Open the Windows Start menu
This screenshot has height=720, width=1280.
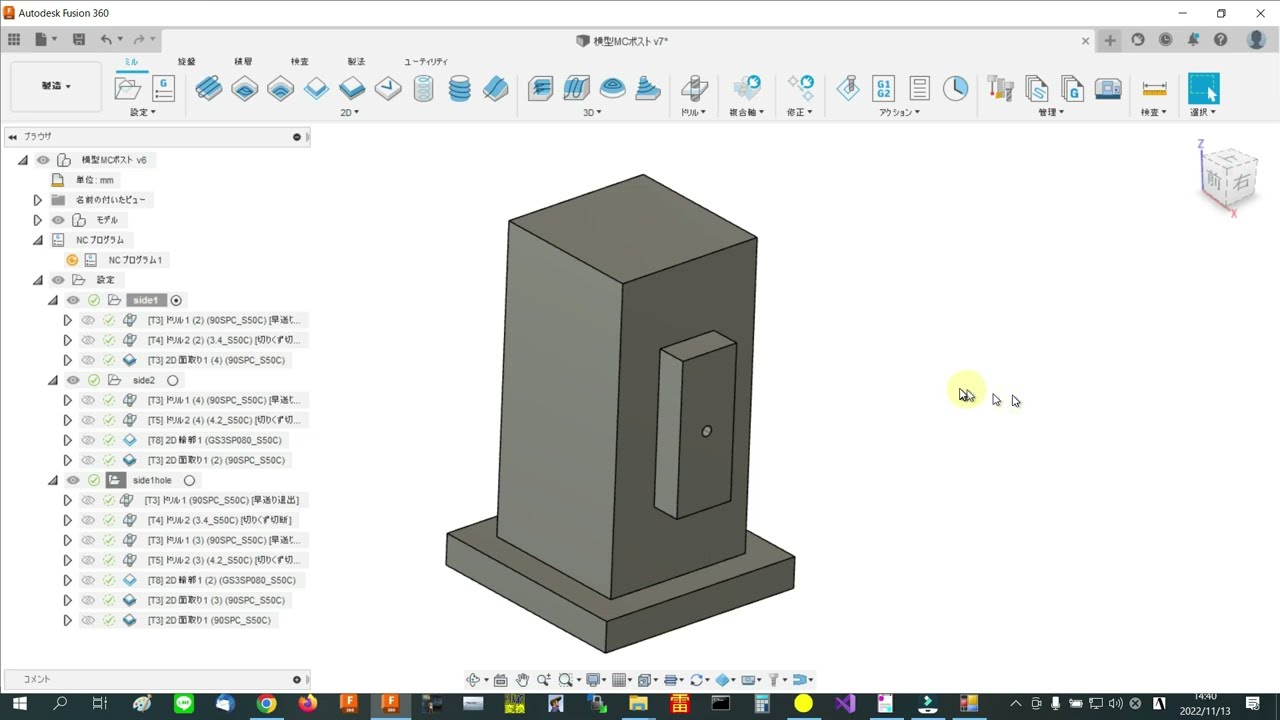[19, 704]
